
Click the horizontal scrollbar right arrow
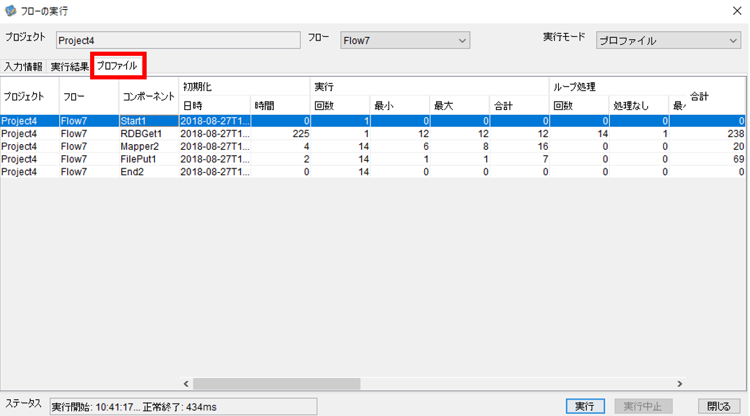coord(679,383)
